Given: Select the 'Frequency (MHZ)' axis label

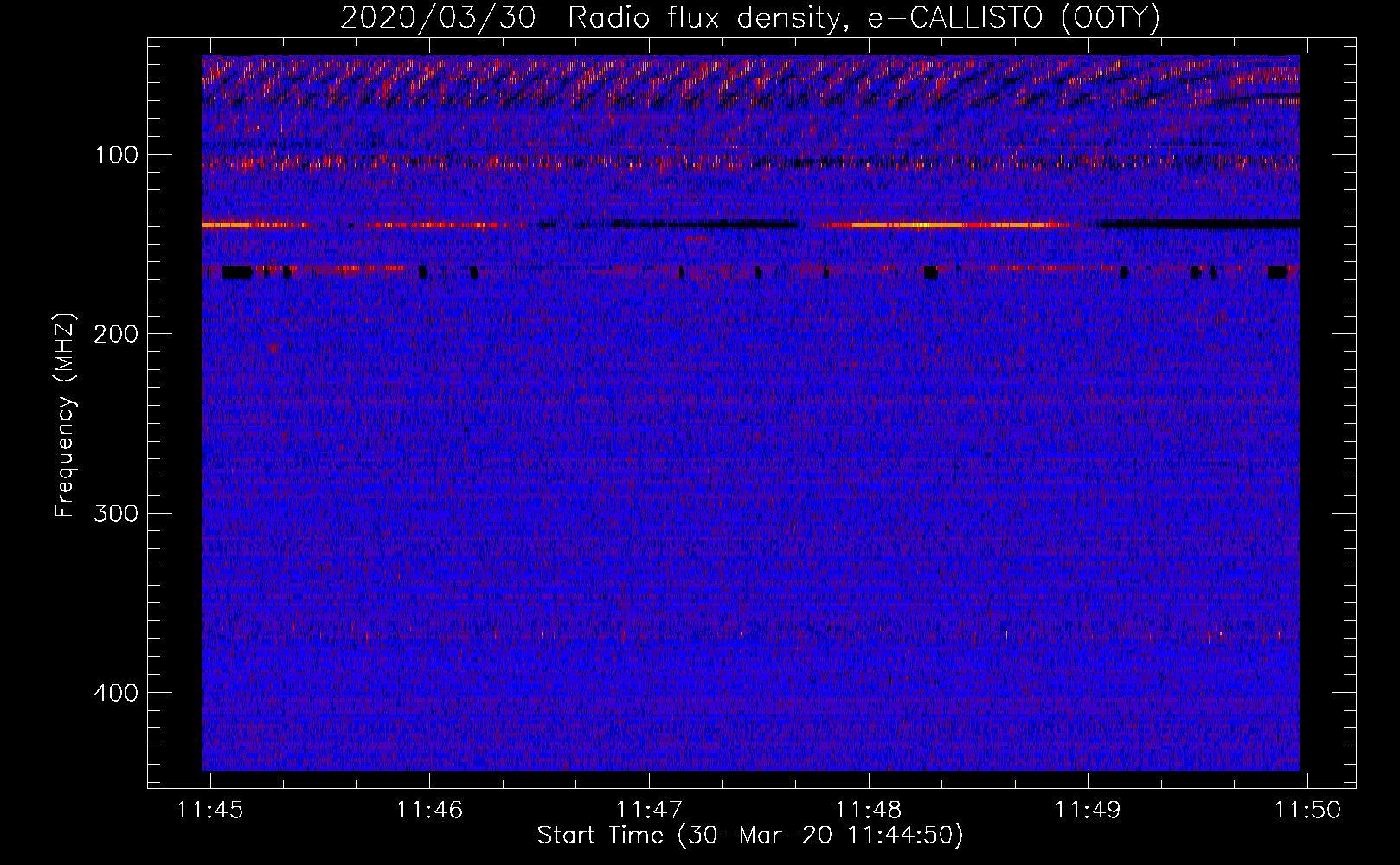Looking at the screenshot, I should point(66,414).
